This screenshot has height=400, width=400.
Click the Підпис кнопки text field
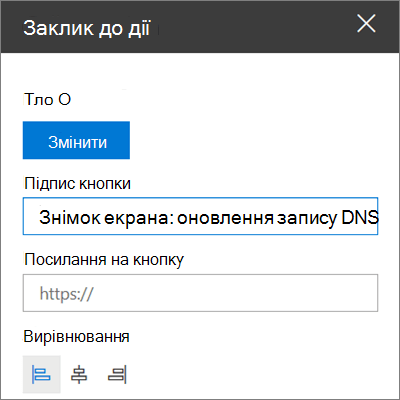coord(200,216)
